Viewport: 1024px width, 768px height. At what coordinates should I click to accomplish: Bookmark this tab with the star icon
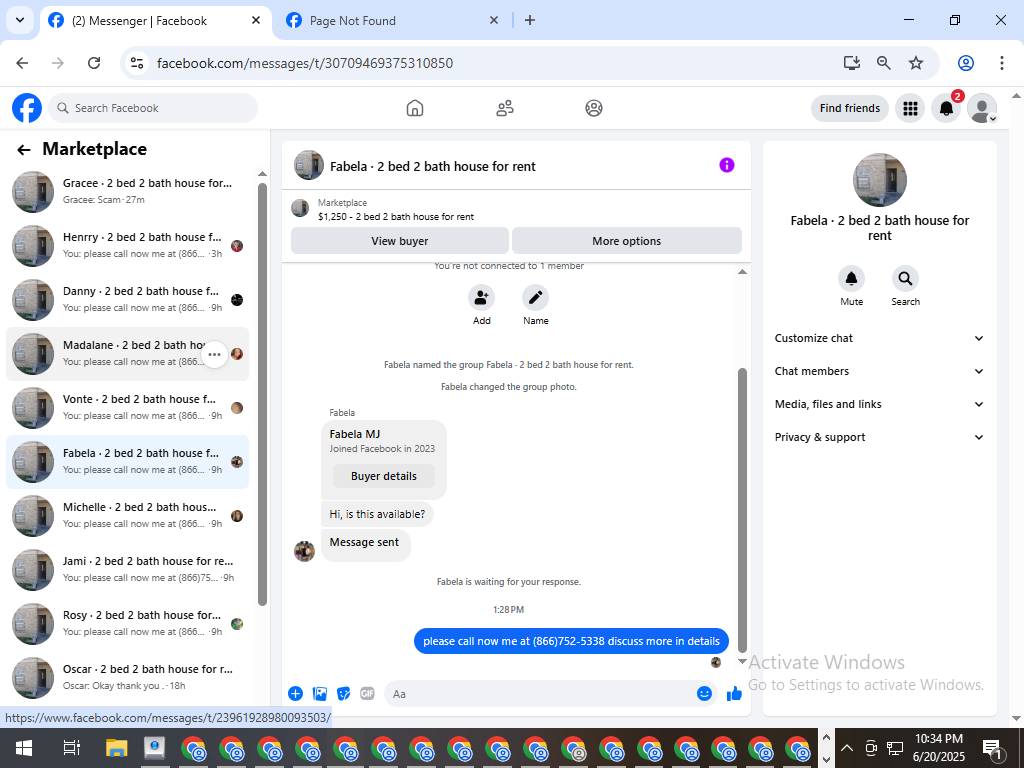(916, 63)
